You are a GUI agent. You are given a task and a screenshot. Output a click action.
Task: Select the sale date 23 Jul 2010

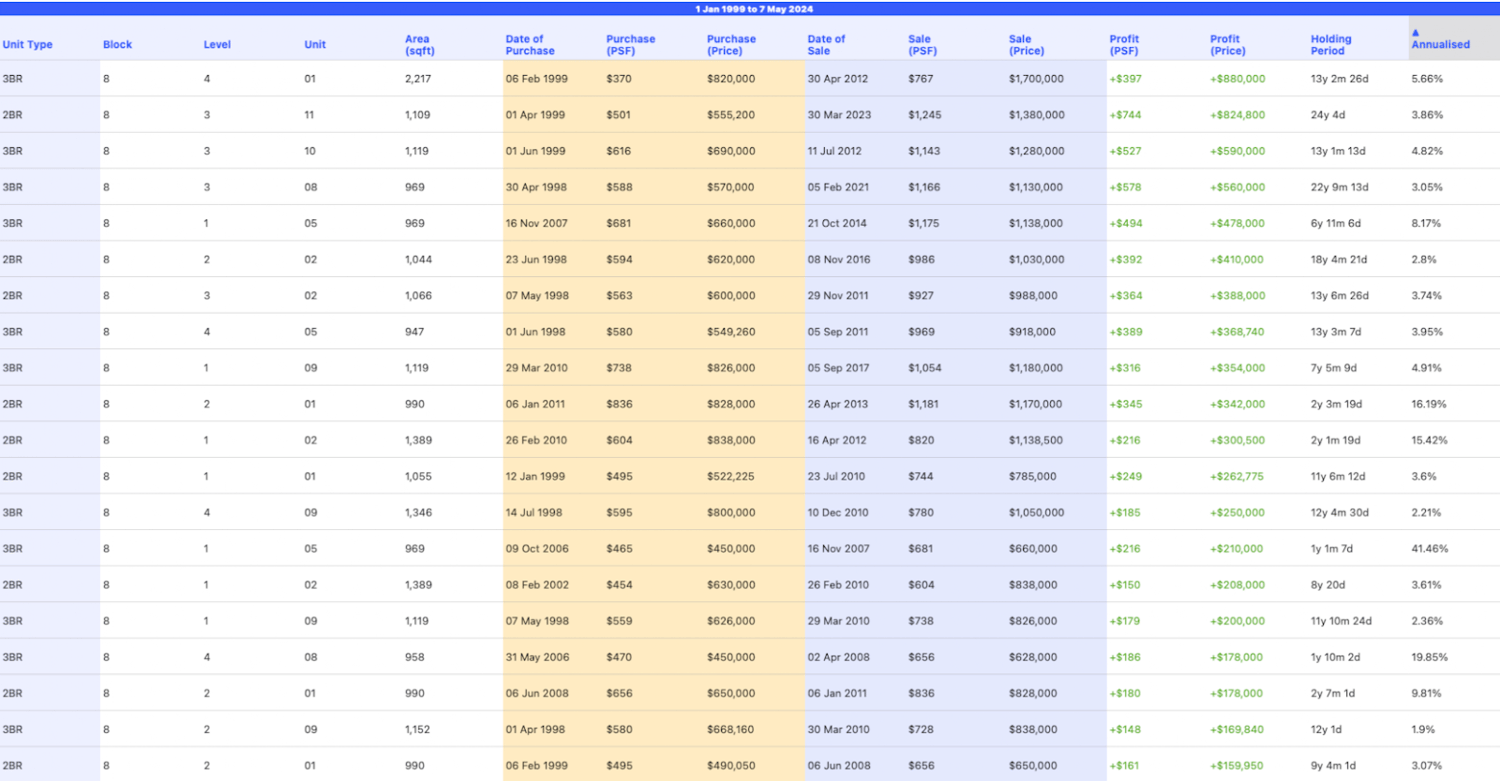836,476
